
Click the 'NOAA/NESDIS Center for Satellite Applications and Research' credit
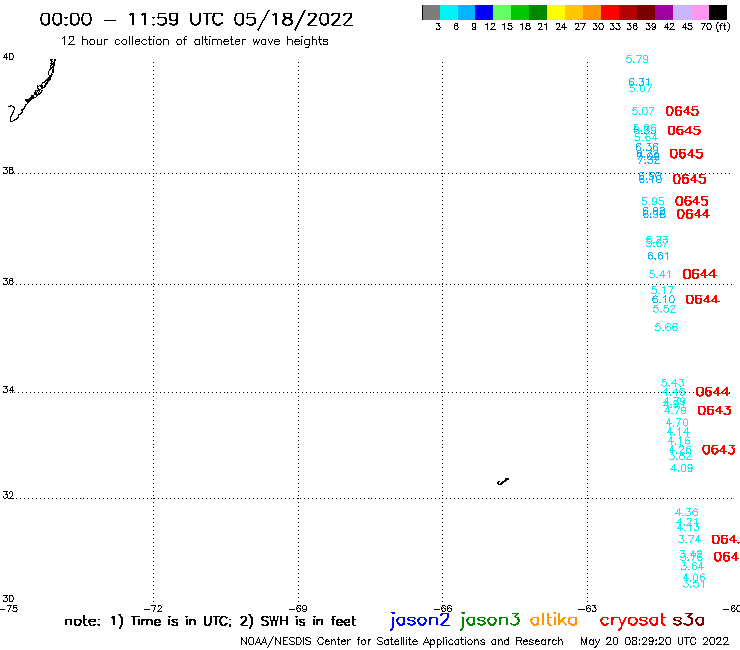pyautogui.click(x=402, y=641)
